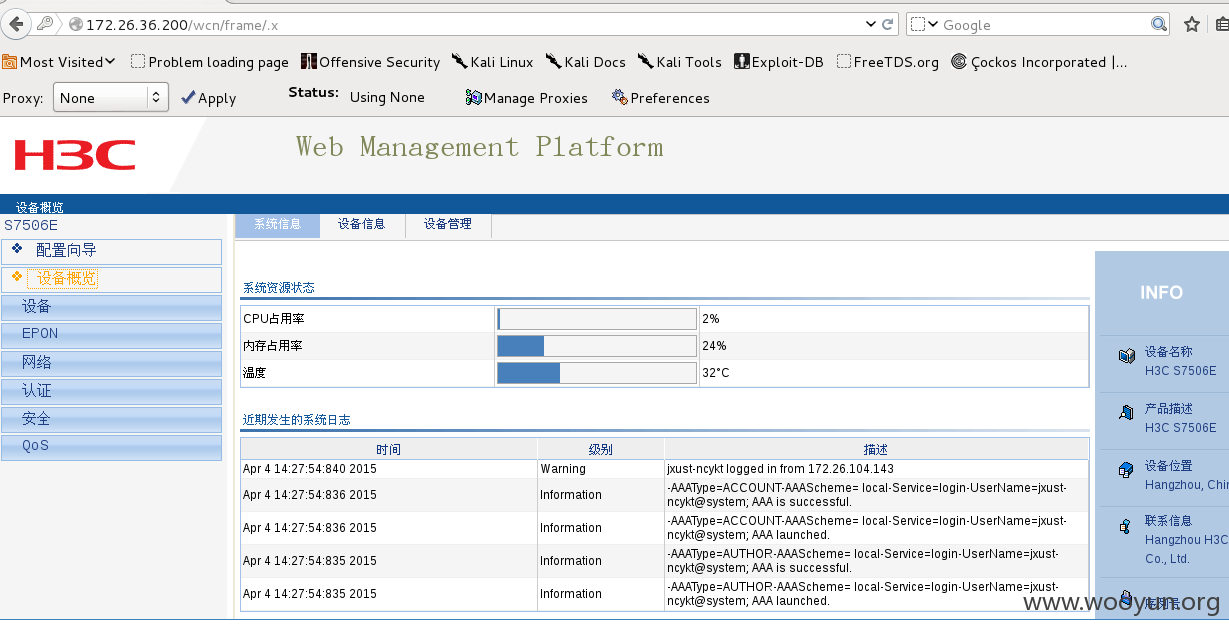1229x631 pixels.
Task: Switch to the 设备信息 tab
Action: [361, 224]
